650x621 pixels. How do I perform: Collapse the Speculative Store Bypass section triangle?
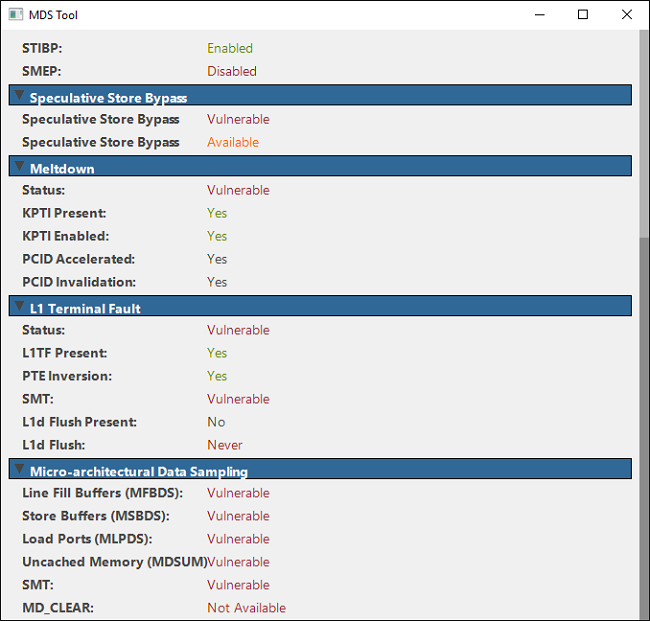click(18, 94)
